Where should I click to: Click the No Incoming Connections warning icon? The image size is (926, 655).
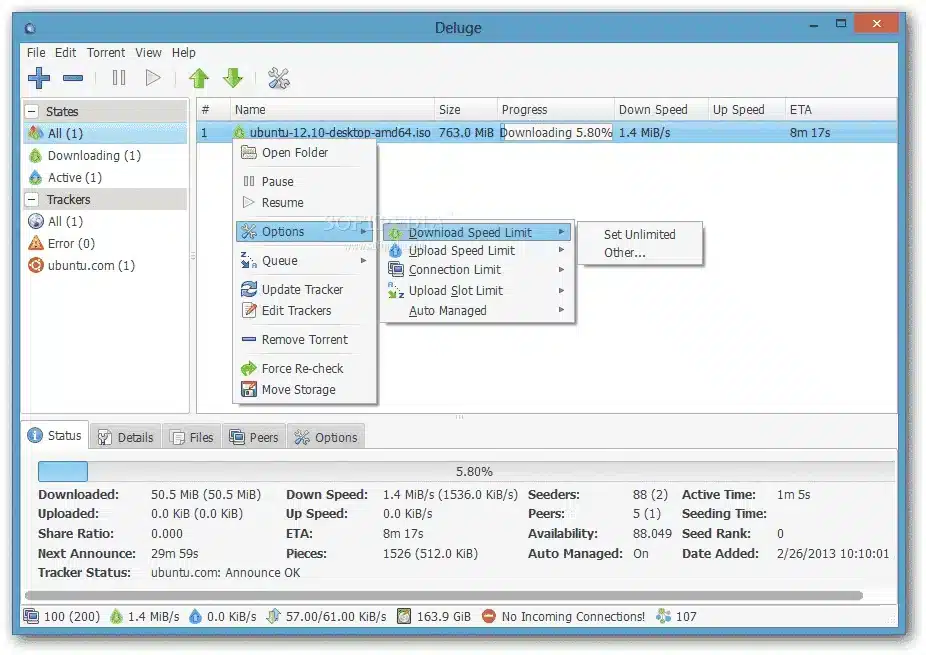tap(488, 616)
